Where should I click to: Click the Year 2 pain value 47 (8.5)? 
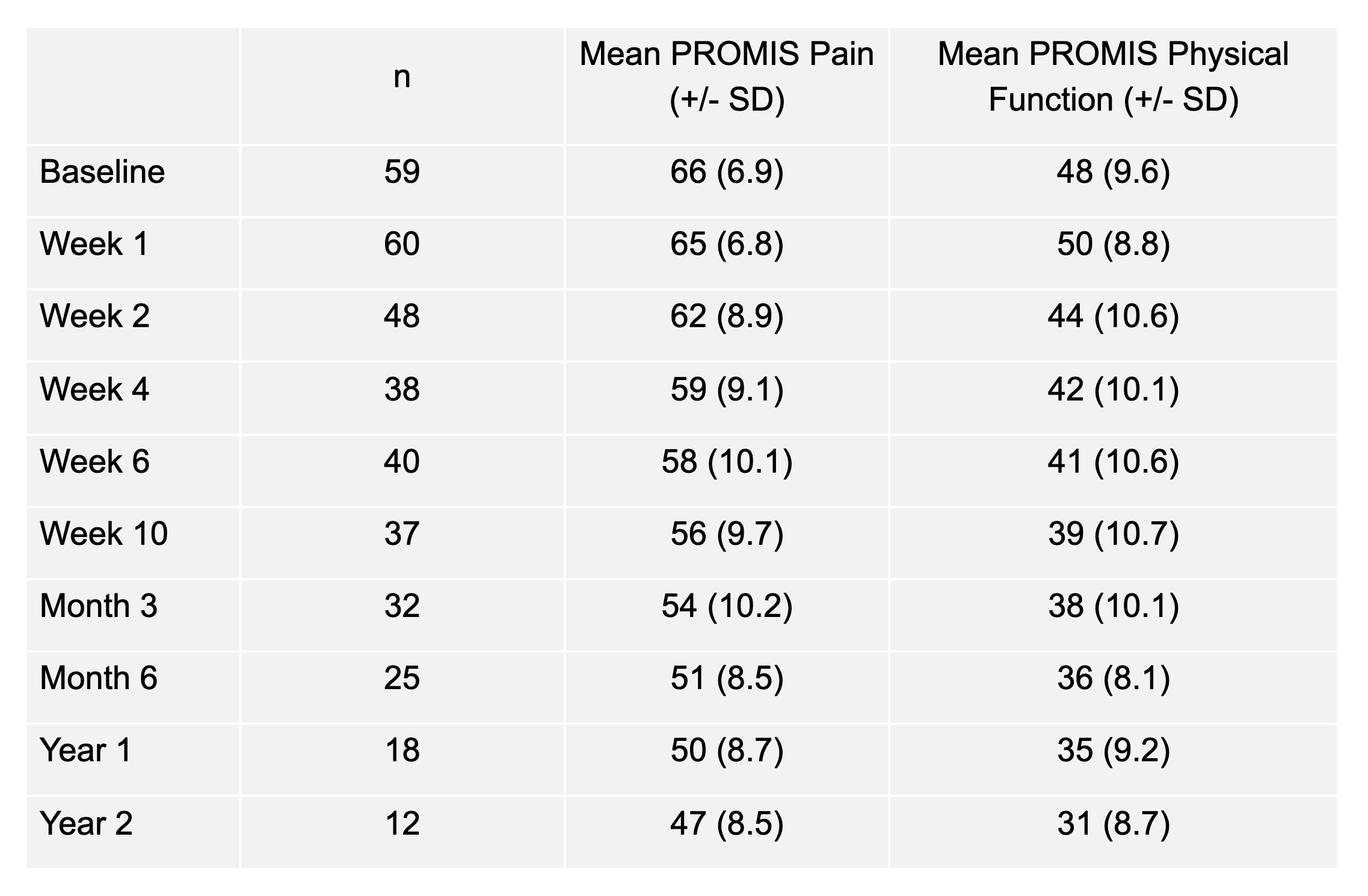click(x=727, y=823)
